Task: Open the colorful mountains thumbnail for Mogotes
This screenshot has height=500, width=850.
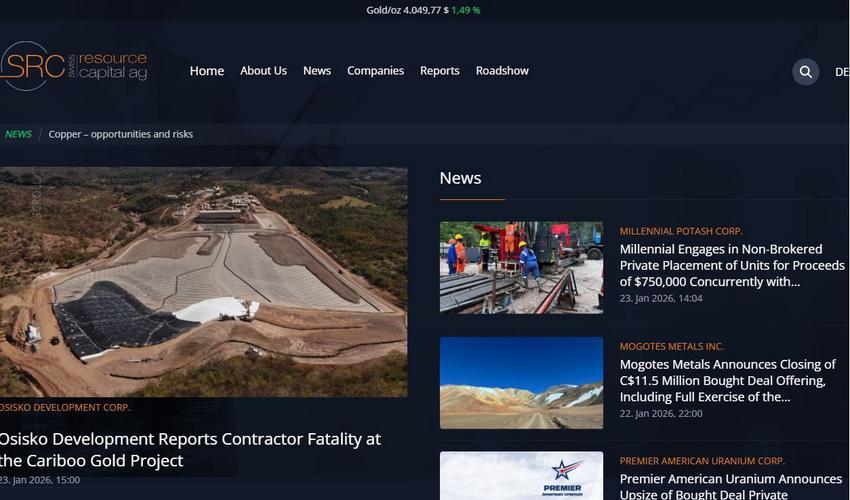Action: (521, 383)
